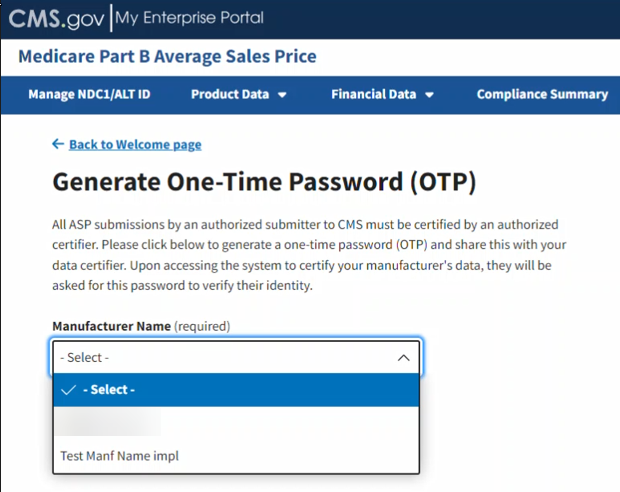Screen dimensions: 620x492
Task: Follow the Back to Welcome page link
Action: [x=135, y=145]
